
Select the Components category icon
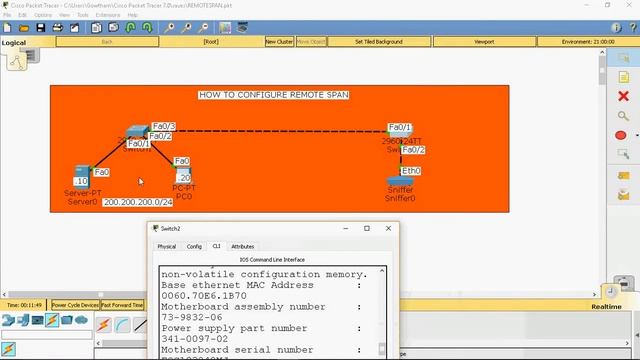[x=38, y=320]
